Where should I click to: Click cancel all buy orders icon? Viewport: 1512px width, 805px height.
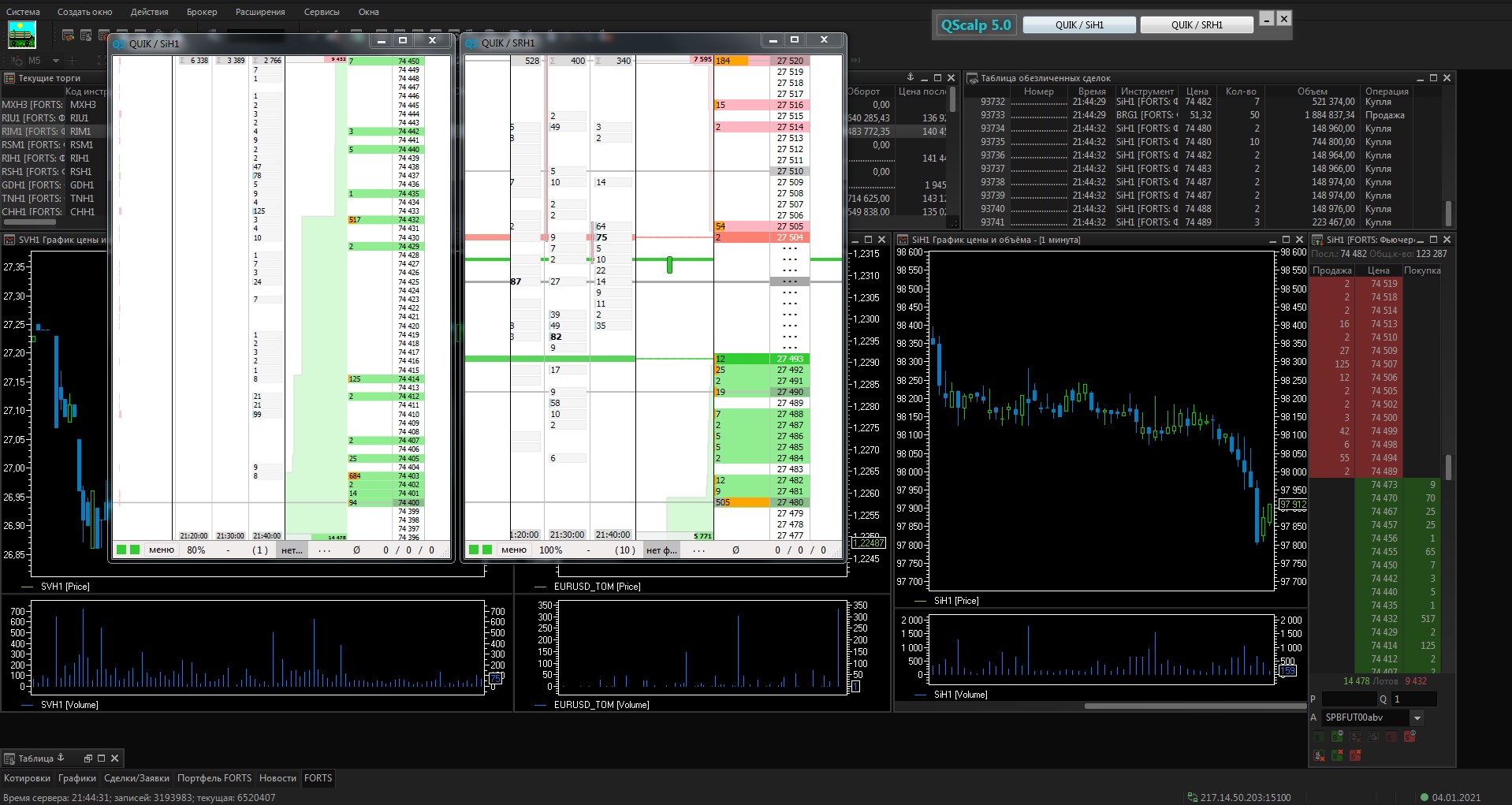click(1337, 755)
